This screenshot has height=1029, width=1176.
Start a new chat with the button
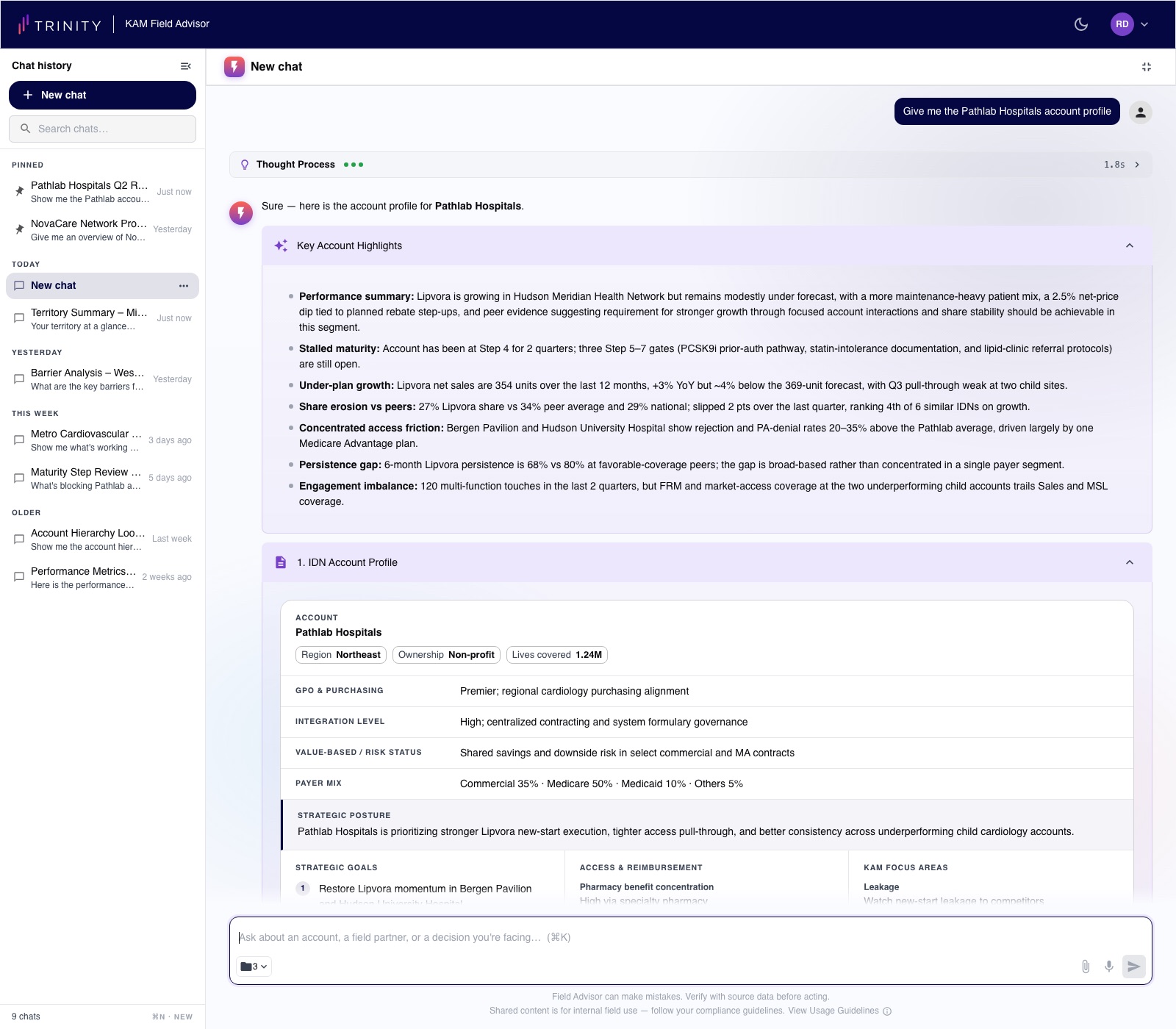[x=102, y=95]
